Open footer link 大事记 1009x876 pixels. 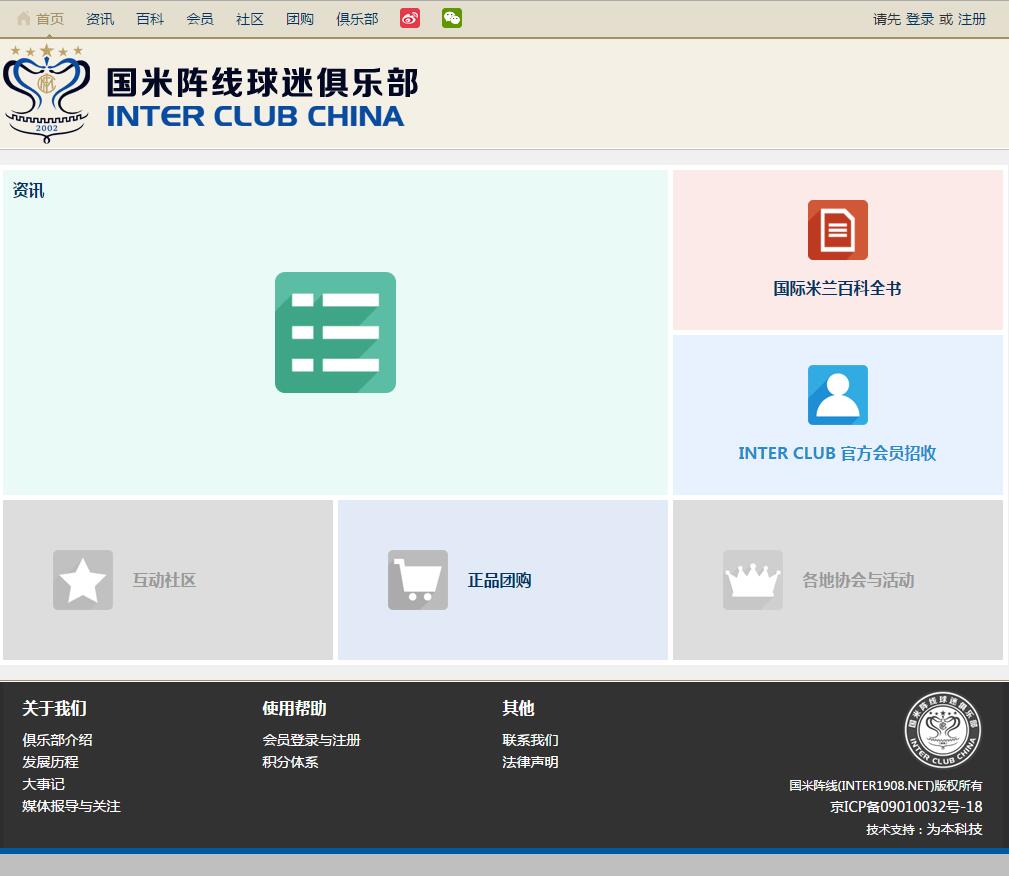[x=43, y=784]
